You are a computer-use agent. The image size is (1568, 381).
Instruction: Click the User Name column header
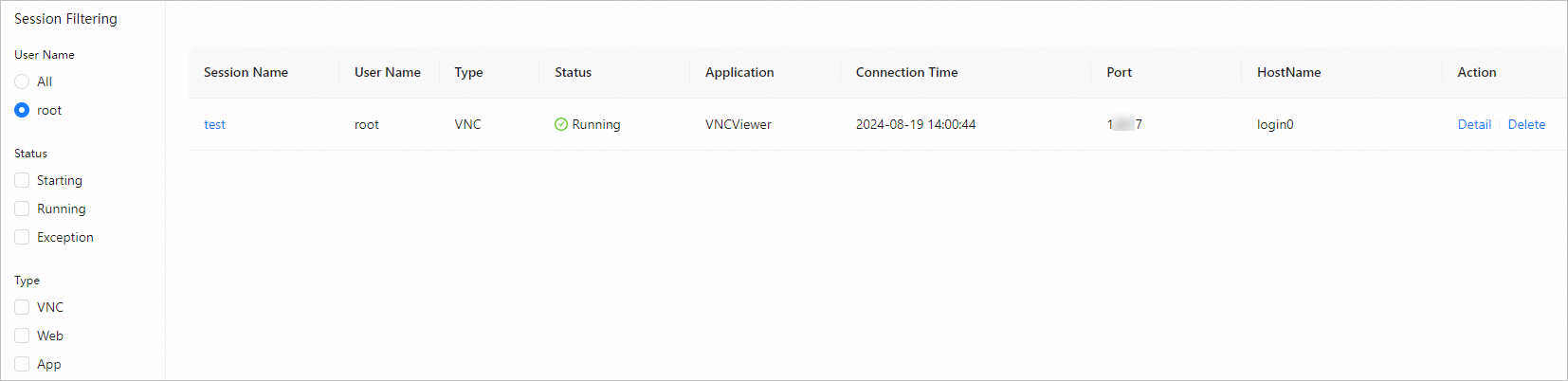point(387,72)
